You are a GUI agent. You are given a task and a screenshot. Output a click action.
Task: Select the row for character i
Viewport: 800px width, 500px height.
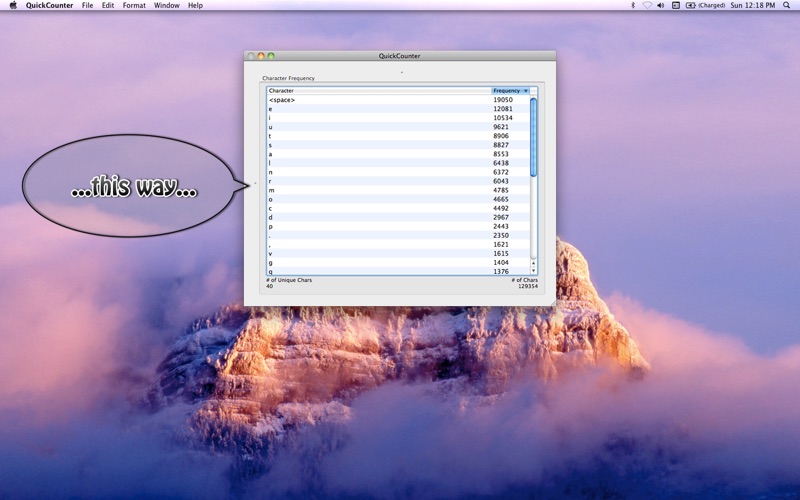pos(398,118)
